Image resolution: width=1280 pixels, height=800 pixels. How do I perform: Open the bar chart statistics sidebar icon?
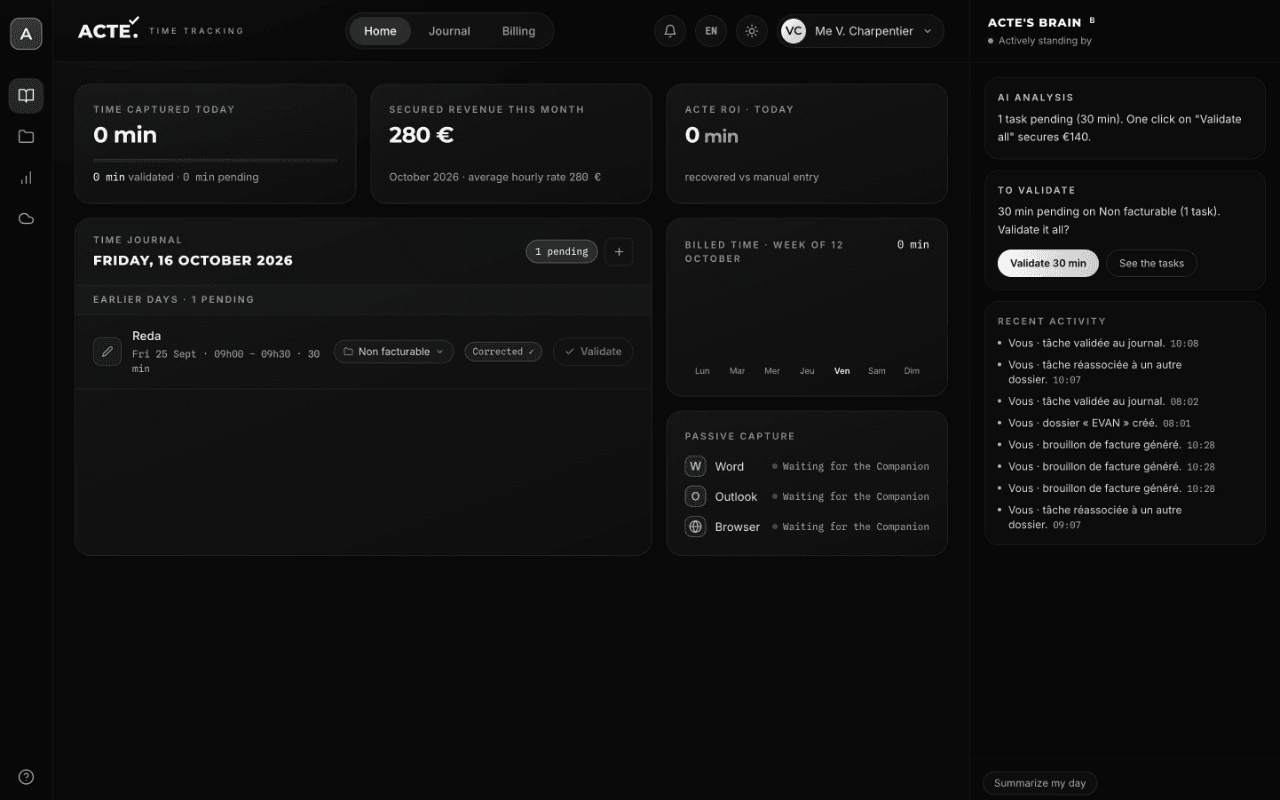(x=26, y=178)
